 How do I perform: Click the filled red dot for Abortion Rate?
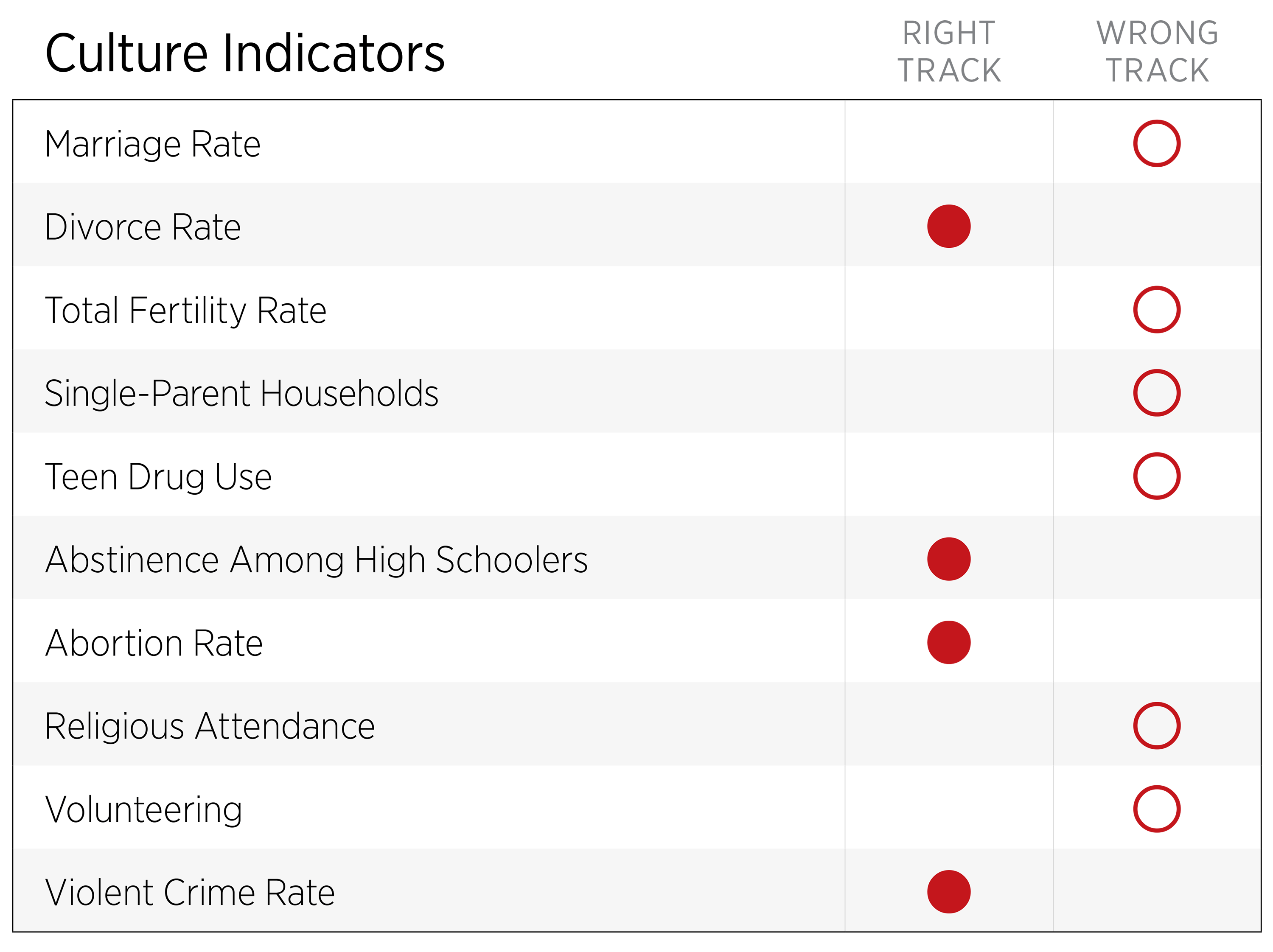click(x=948, y=642)
